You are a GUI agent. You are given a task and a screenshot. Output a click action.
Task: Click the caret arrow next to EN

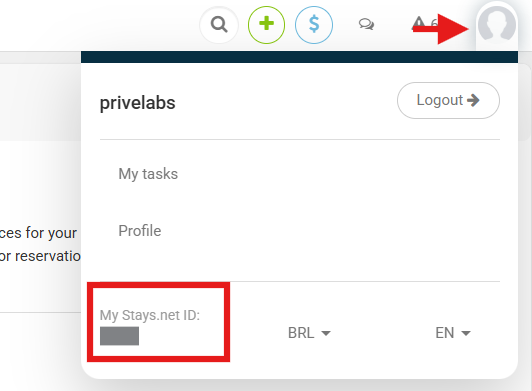466,333
